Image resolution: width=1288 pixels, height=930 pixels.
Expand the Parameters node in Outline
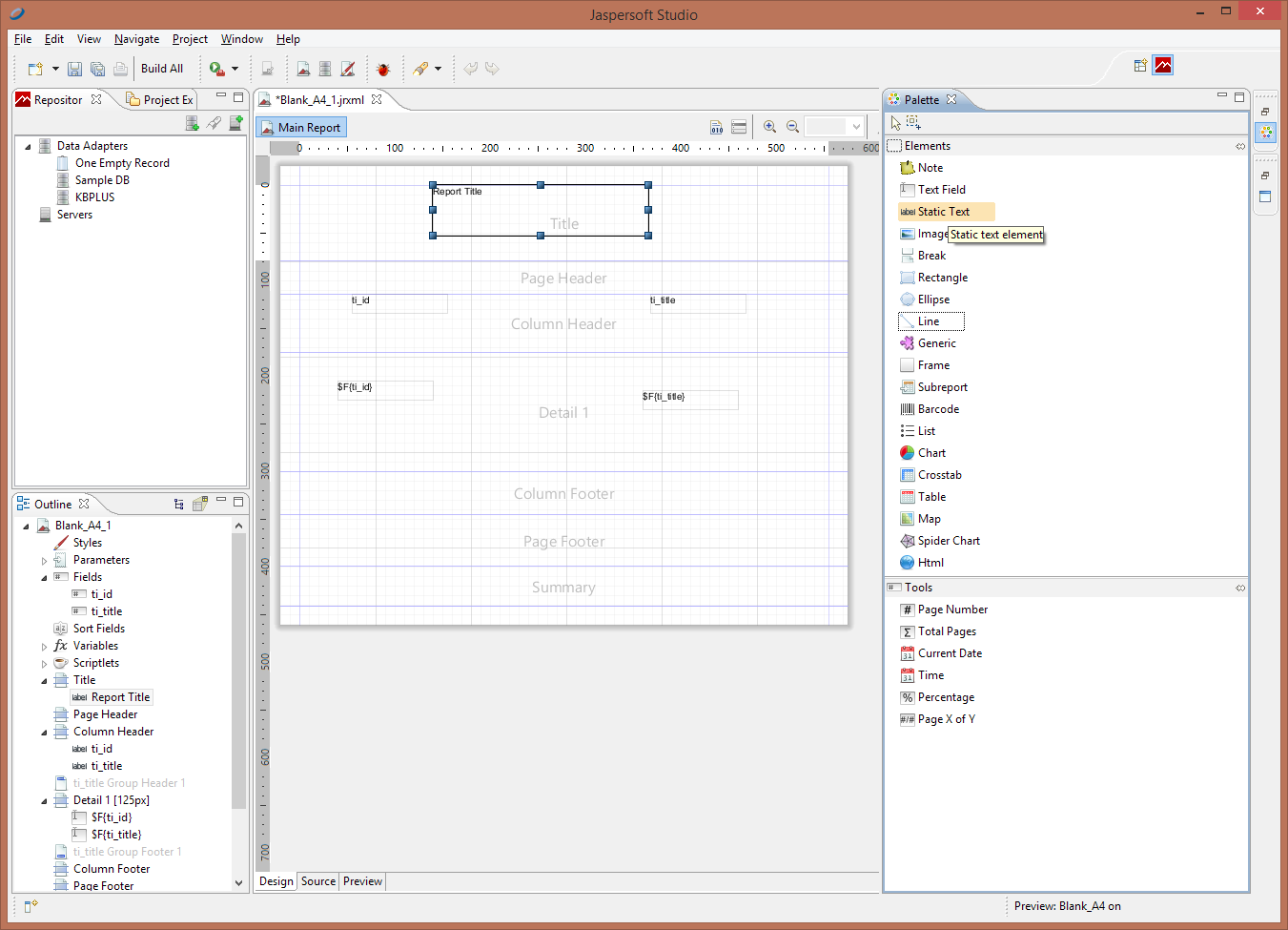(x=44, y=561)
